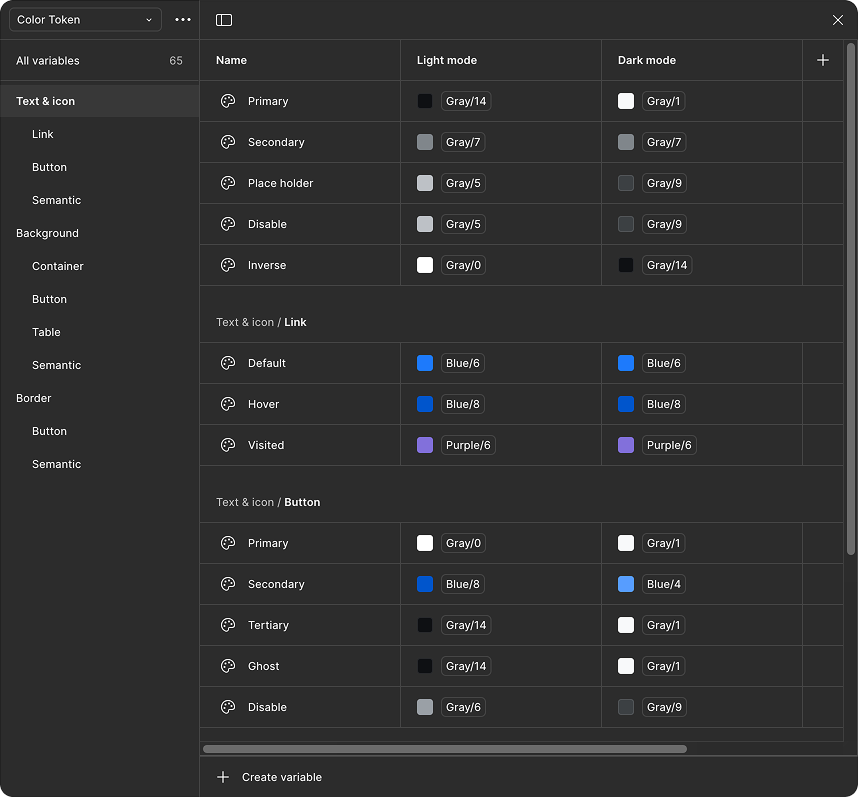Click Gray/14 alias for Primary light mode
858x797 pixels.
pyautogui.click(x=466, y=101)
